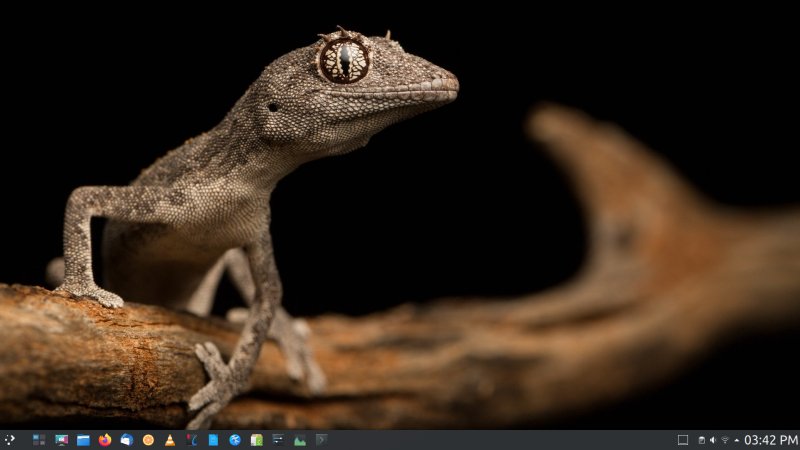Click the dark red-and-blue icon after VLC
Screen dimensions: 800x450
click(192, 440)
